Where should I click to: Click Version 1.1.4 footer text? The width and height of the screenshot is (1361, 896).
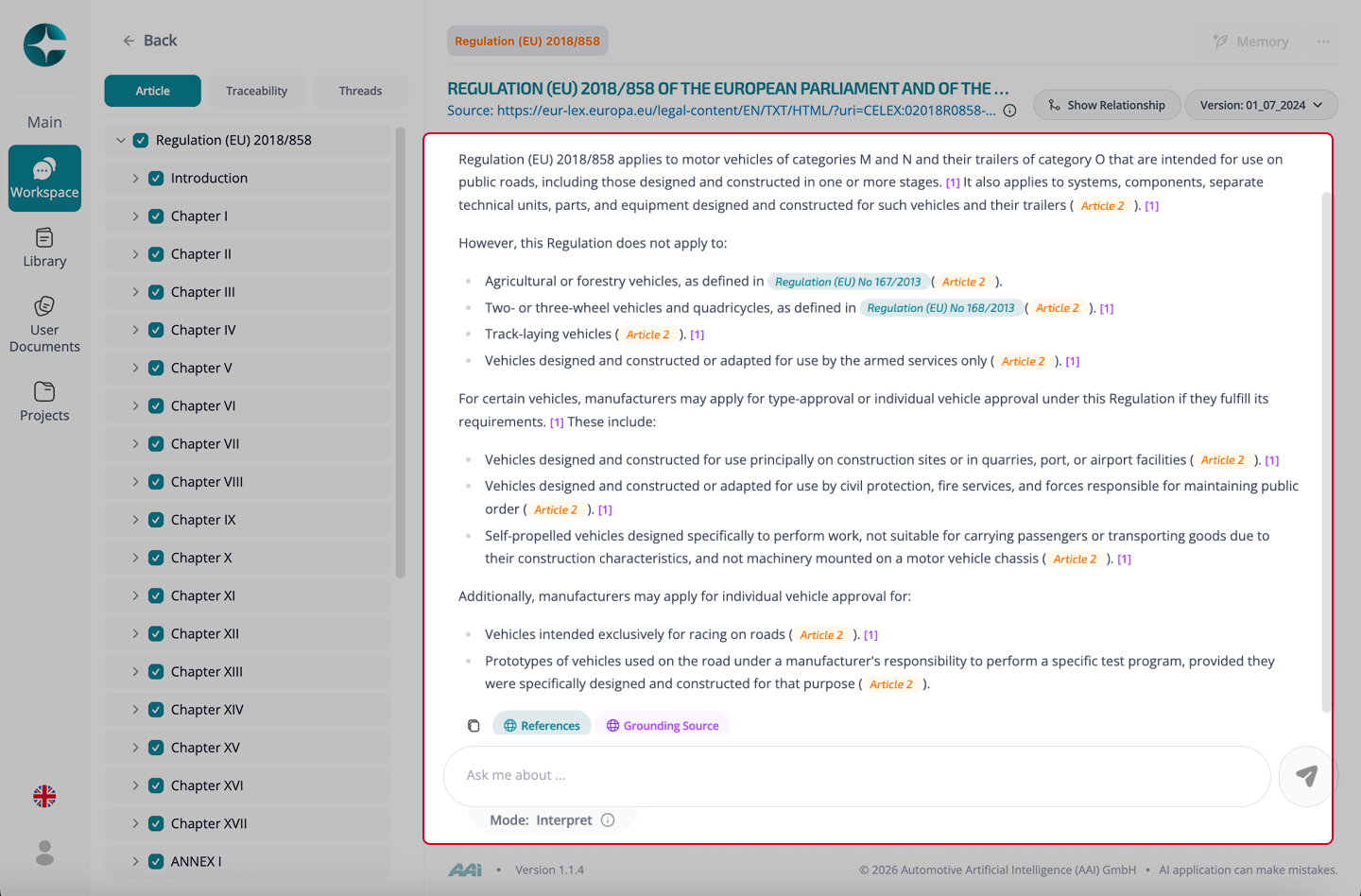coord(549,870)
